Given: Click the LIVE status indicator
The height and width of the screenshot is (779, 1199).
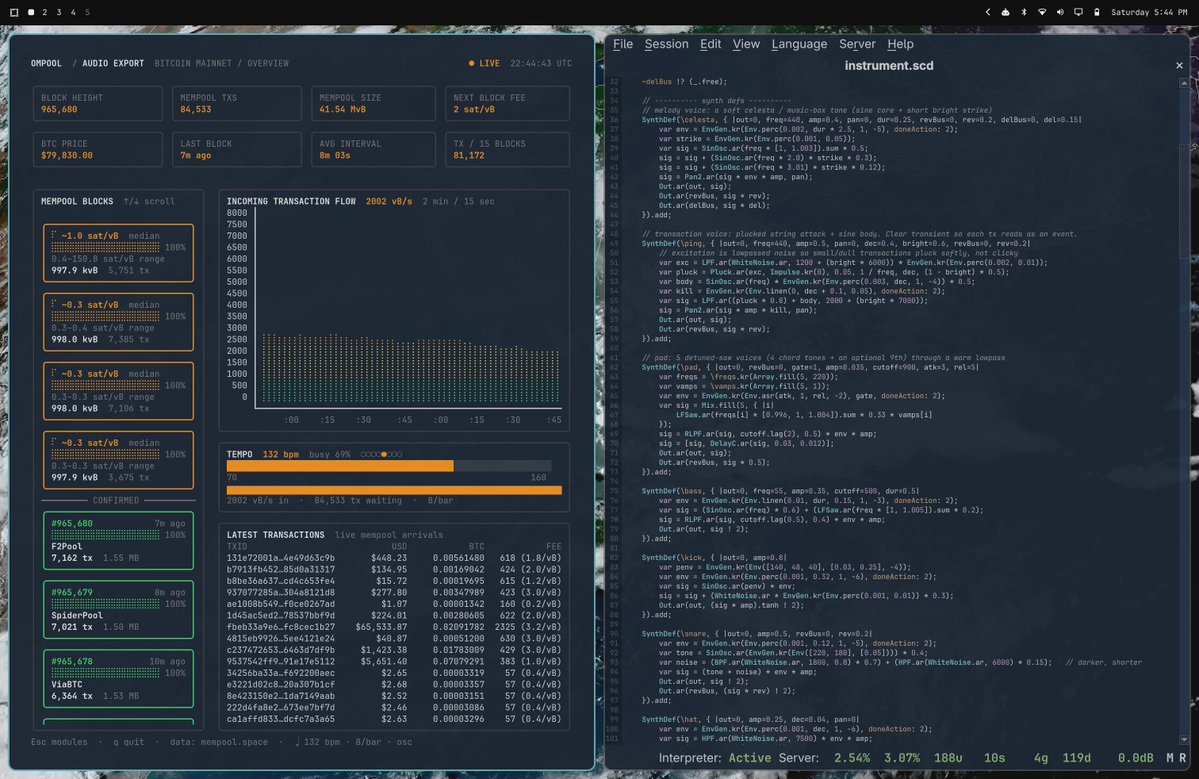Looking at the screenshot, I should (484, 63).
